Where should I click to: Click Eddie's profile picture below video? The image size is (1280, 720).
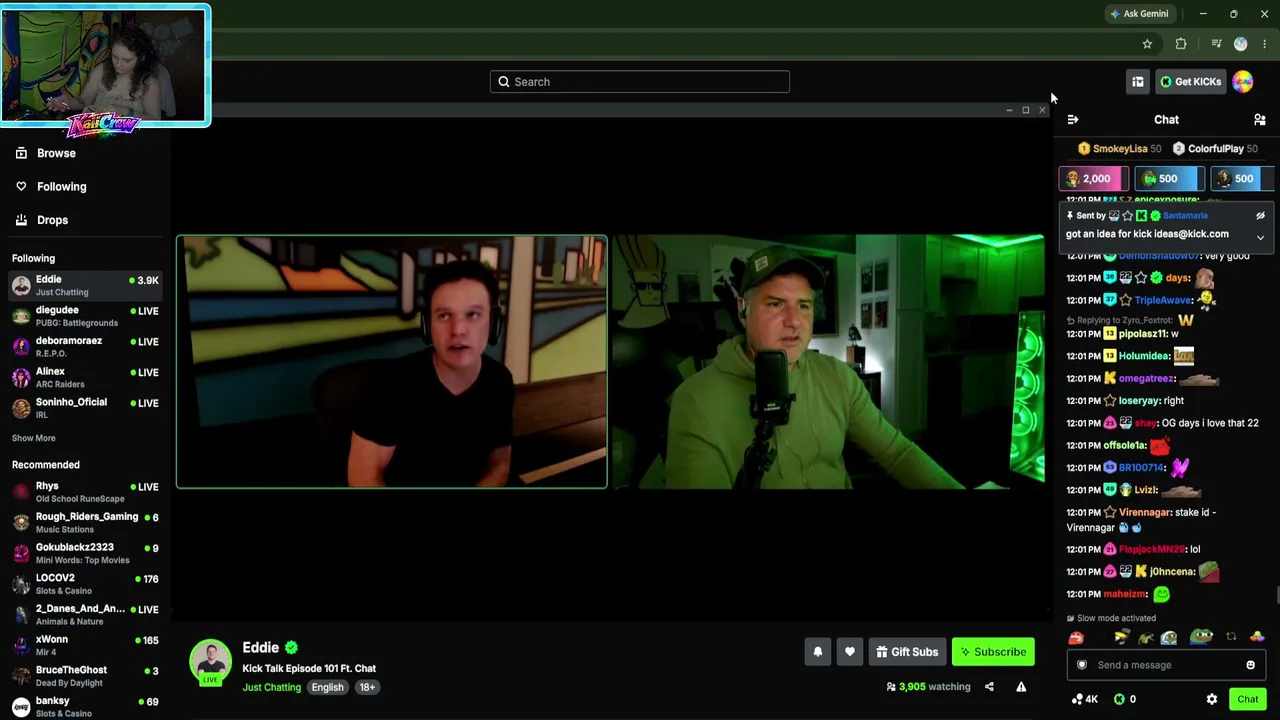210,663
